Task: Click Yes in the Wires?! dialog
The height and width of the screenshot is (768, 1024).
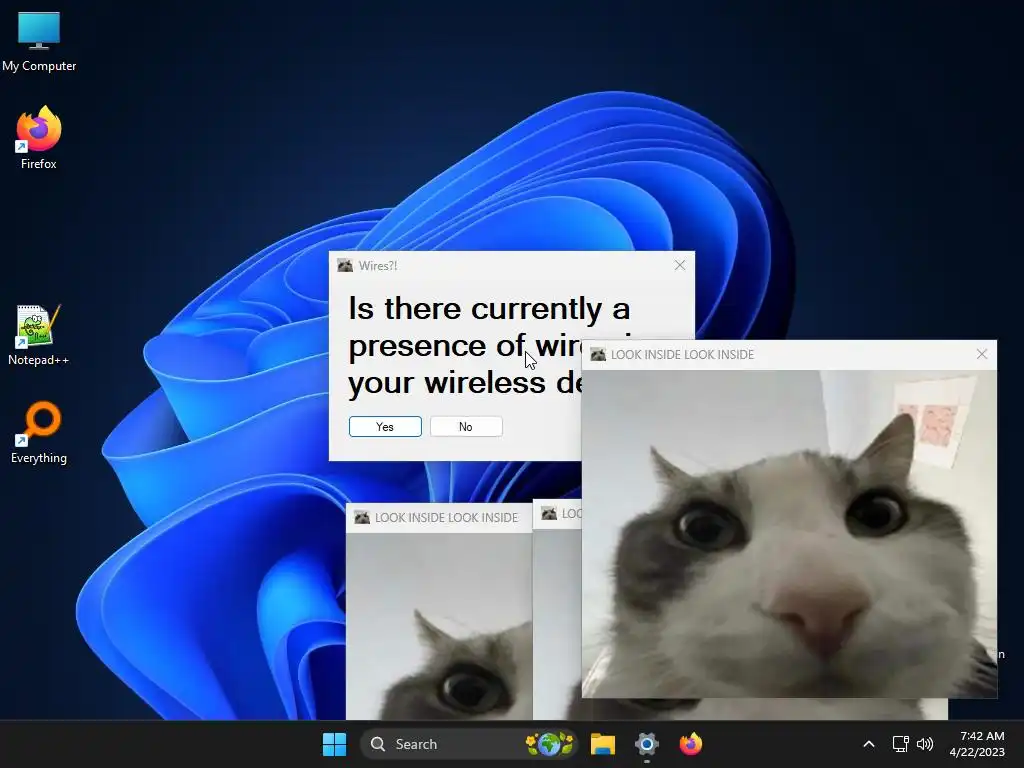Action: click(x=385, y=426)
